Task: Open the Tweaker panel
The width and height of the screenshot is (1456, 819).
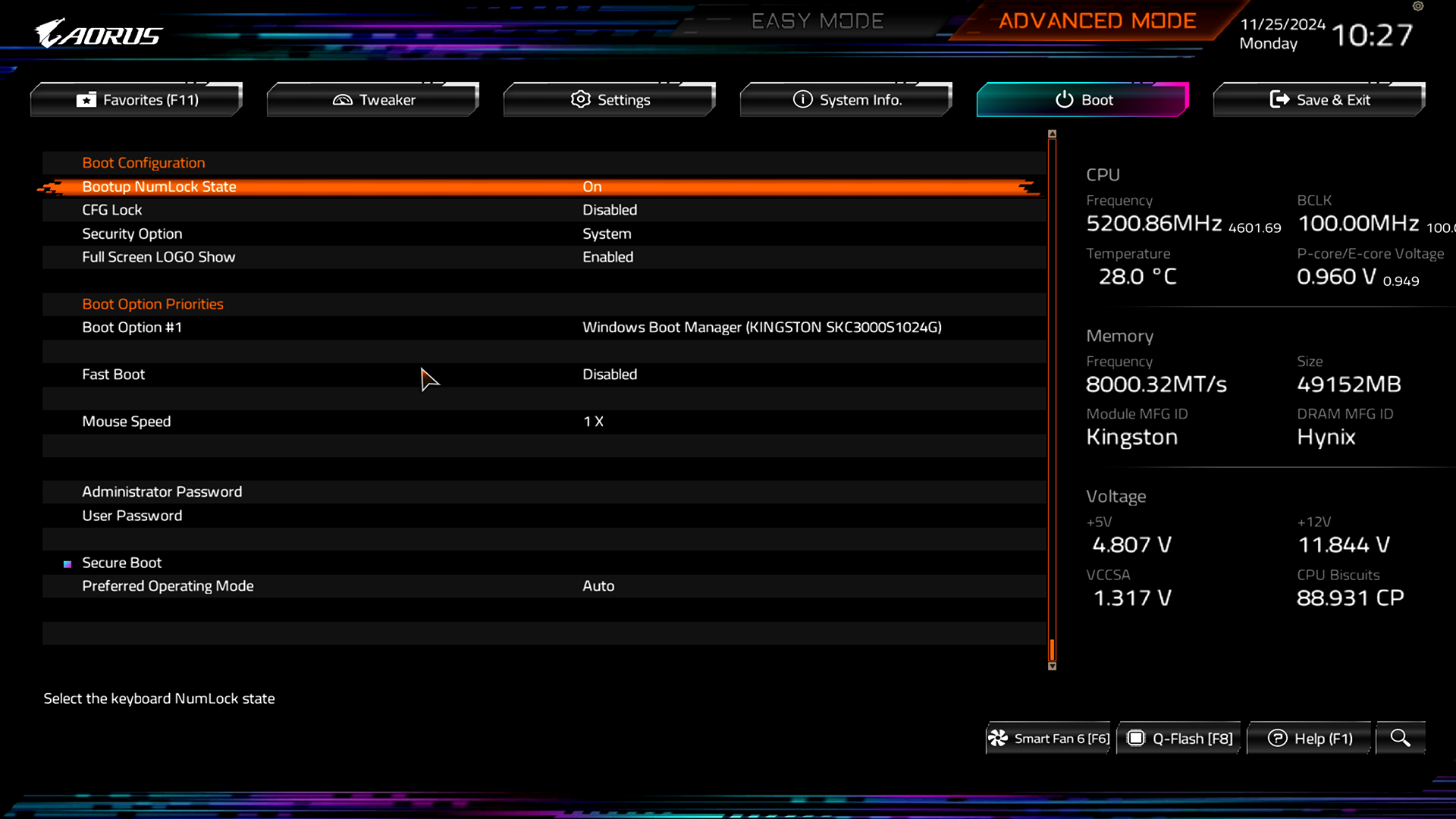Action: pos(373,99)
